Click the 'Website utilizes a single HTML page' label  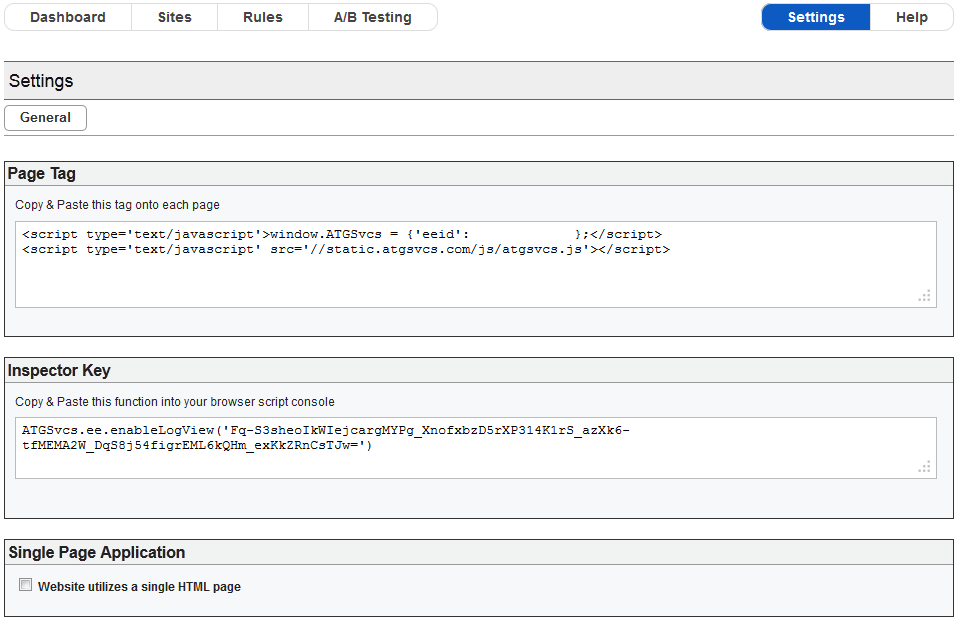pos(139,587)
